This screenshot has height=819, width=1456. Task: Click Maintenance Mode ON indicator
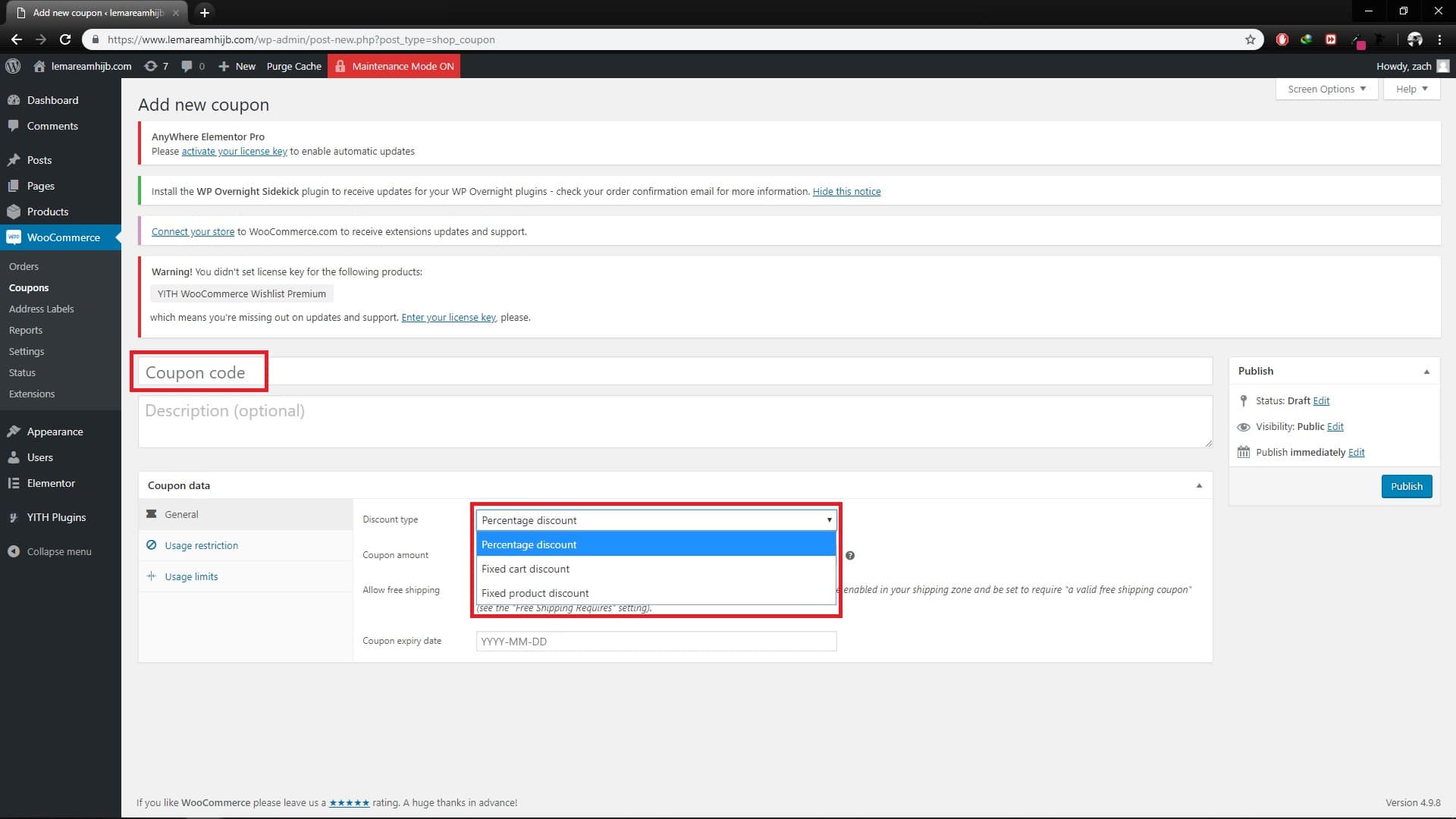pyautogui.click(x=394, y=66)
